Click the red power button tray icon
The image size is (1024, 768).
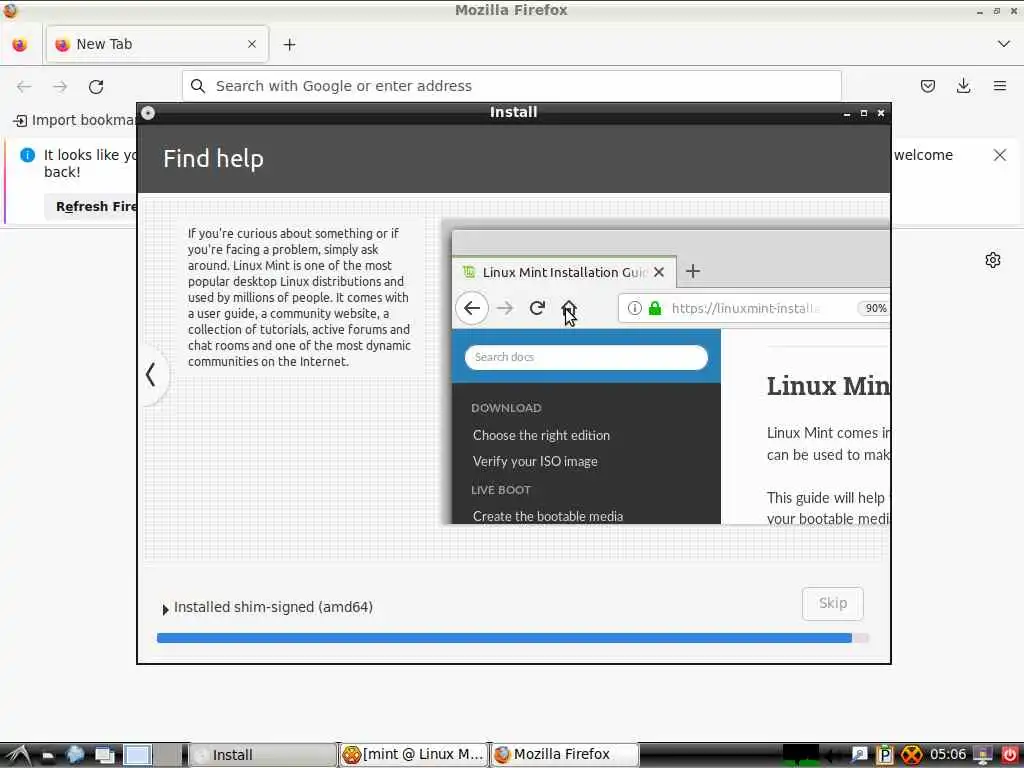[1009, 755]
